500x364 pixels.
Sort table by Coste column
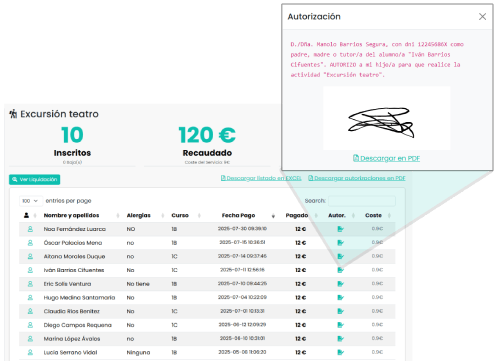373,215
